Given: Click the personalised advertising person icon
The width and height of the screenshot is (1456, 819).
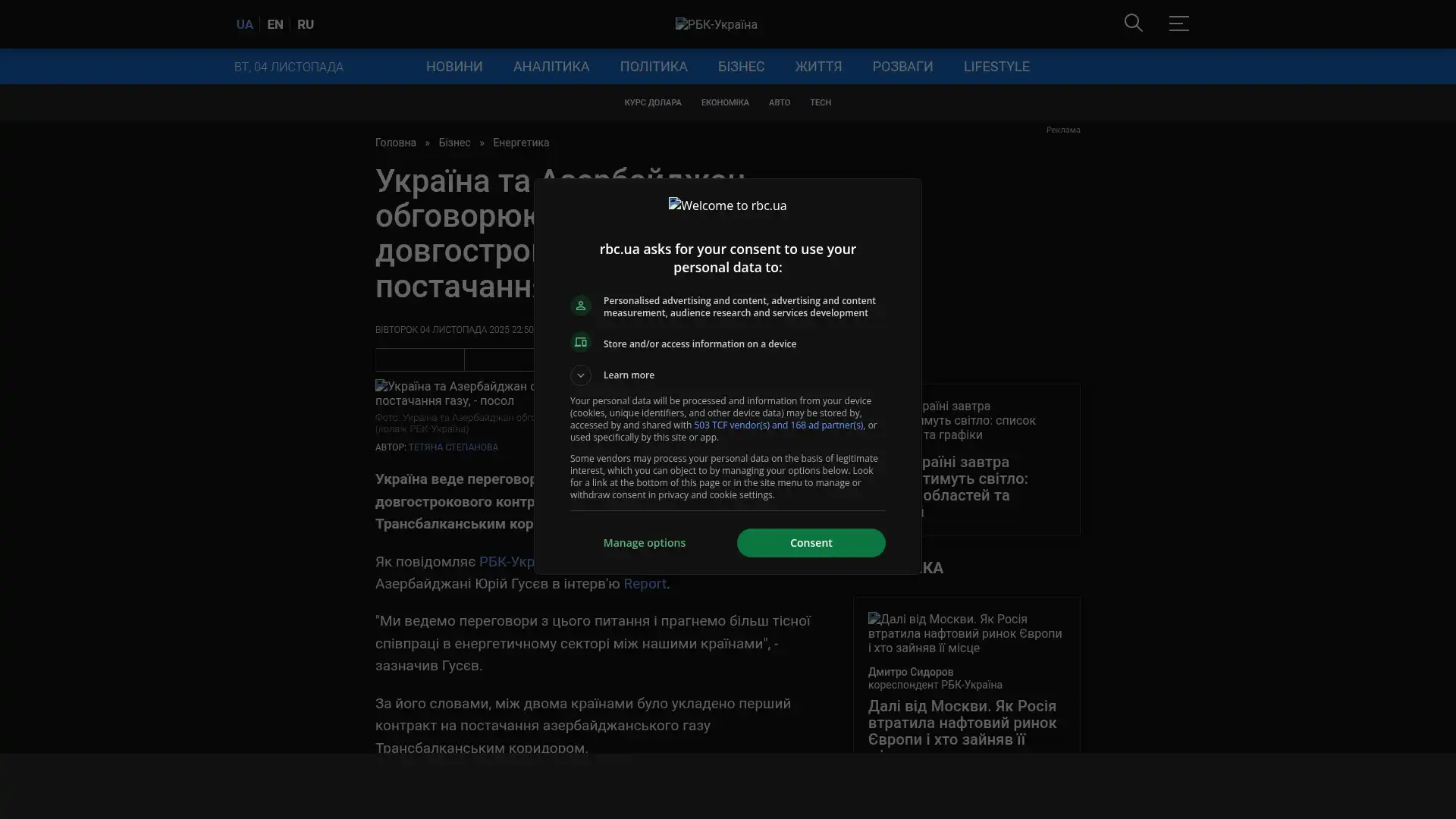Looking at the screenshot, I should 581,306.
